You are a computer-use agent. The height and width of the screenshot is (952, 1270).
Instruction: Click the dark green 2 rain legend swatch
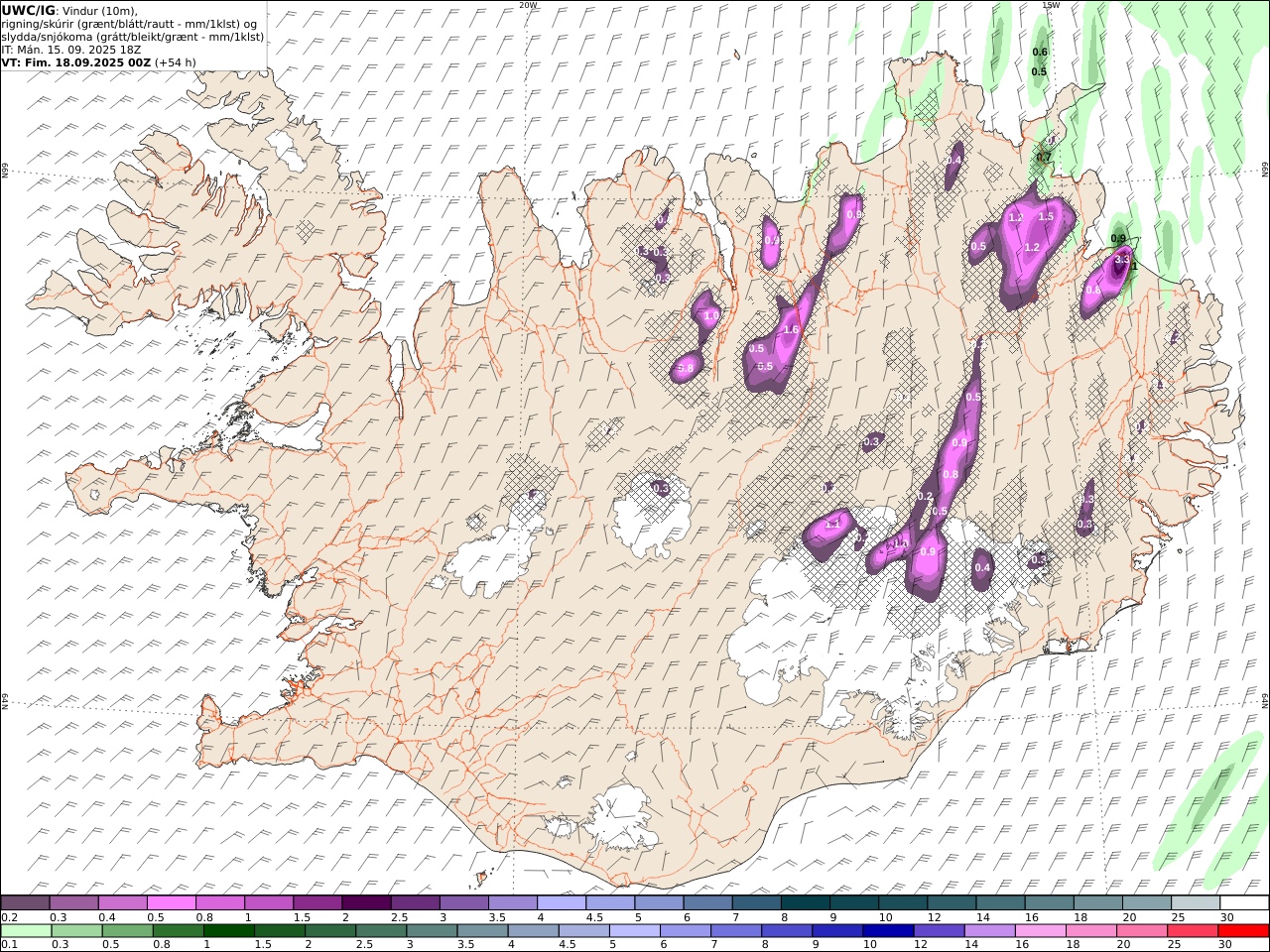[x=329, y=930]
